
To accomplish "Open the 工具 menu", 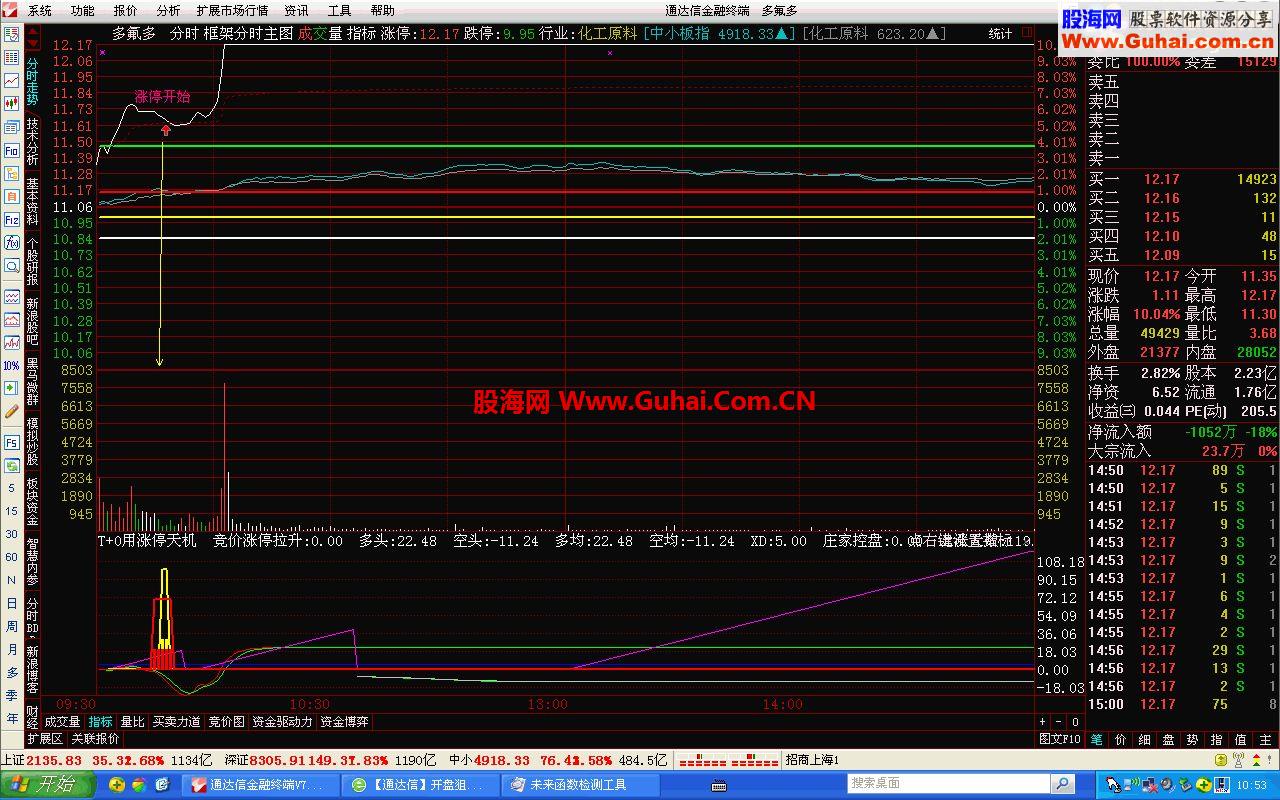I will [340, 11].
